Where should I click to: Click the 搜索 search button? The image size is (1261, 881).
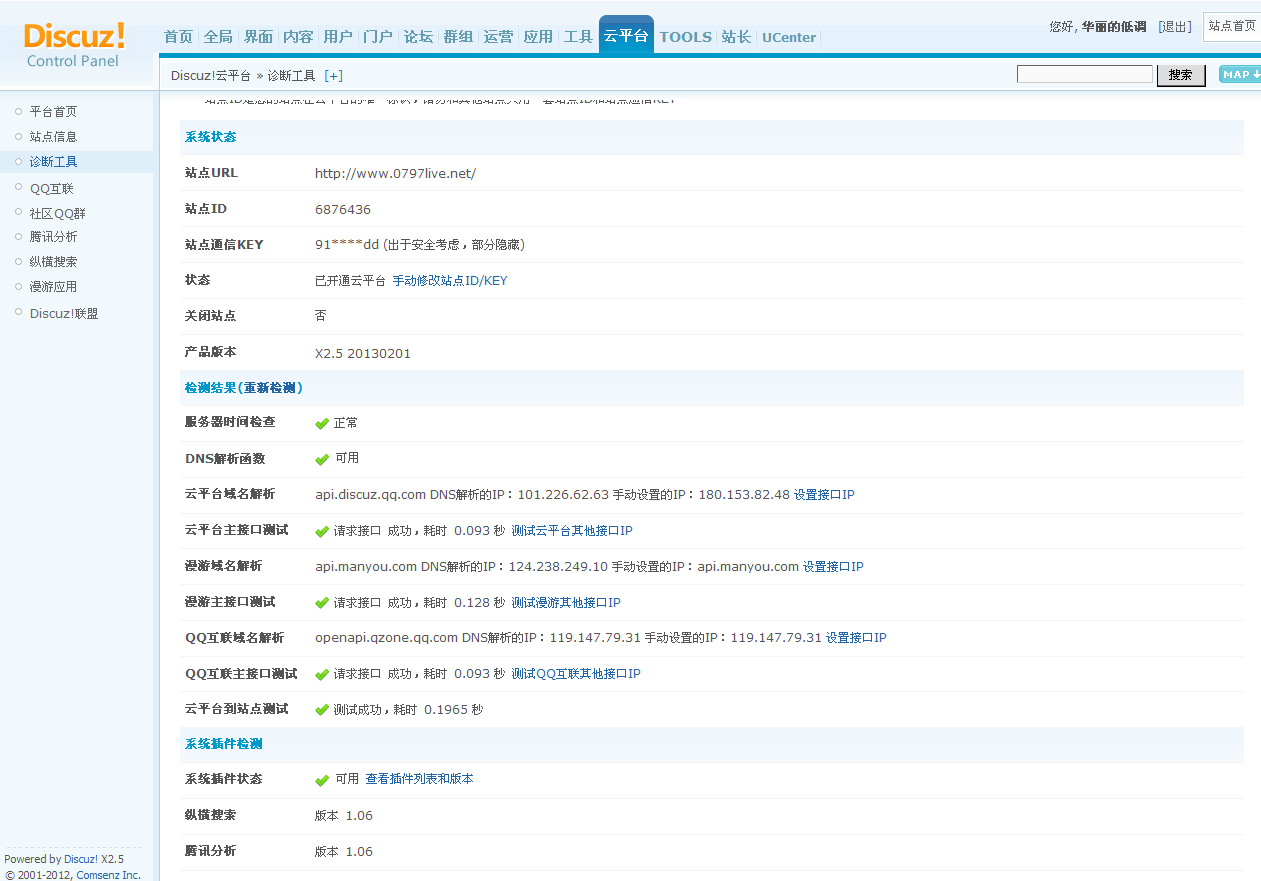coord(1181,75)
